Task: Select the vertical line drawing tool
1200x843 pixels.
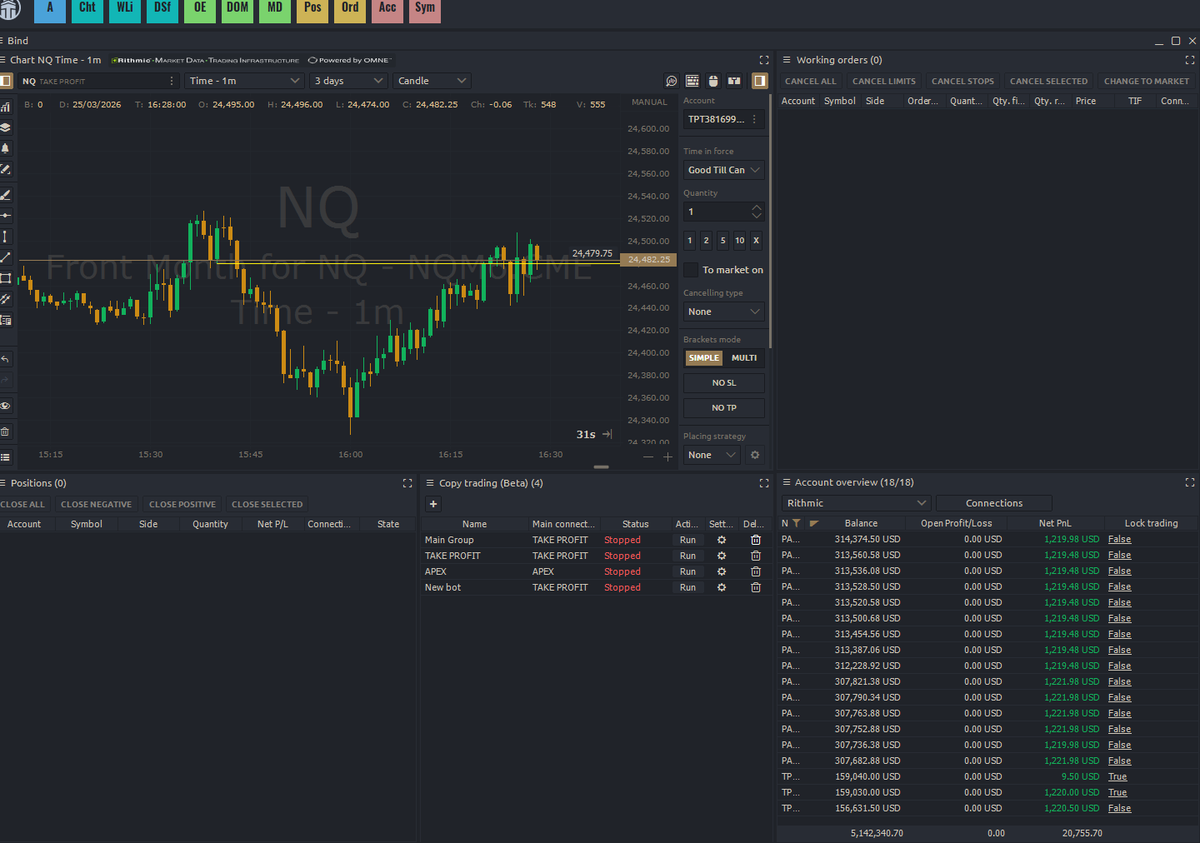Action: pyautogui.click(x=5, y=236)
